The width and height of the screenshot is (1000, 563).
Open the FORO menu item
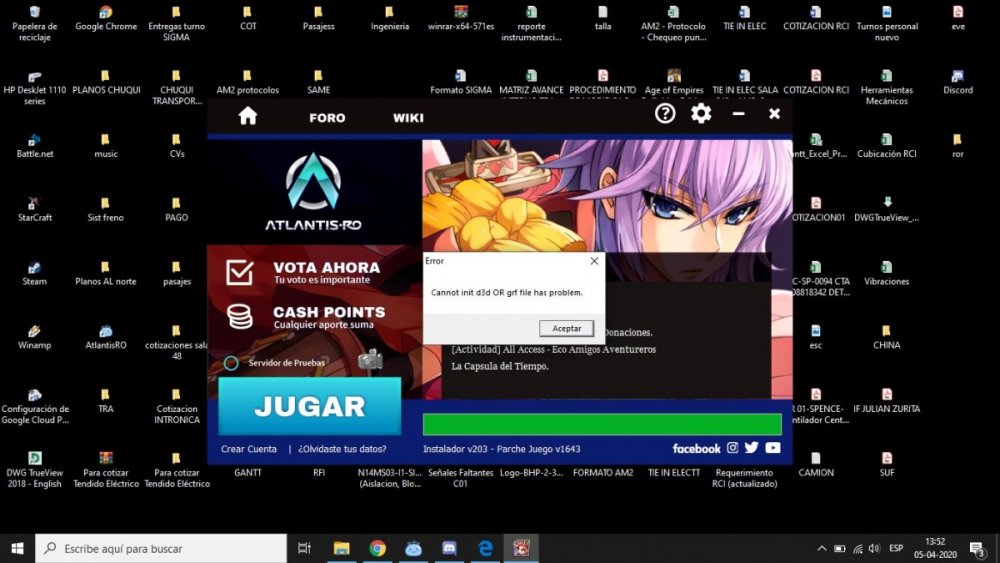click(x=327, y=118)
